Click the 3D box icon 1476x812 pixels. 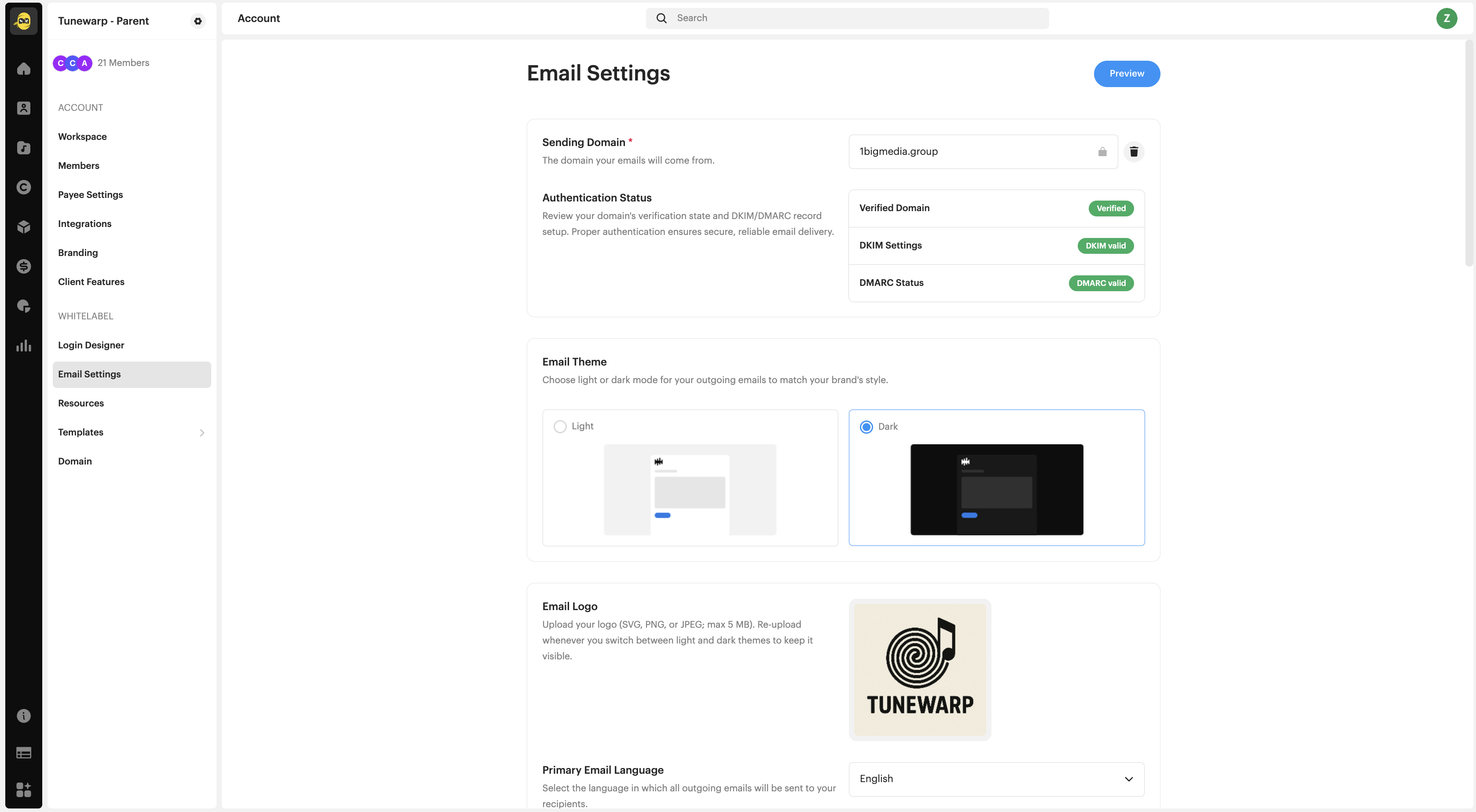pyautogui.click(x=23, y=227)
